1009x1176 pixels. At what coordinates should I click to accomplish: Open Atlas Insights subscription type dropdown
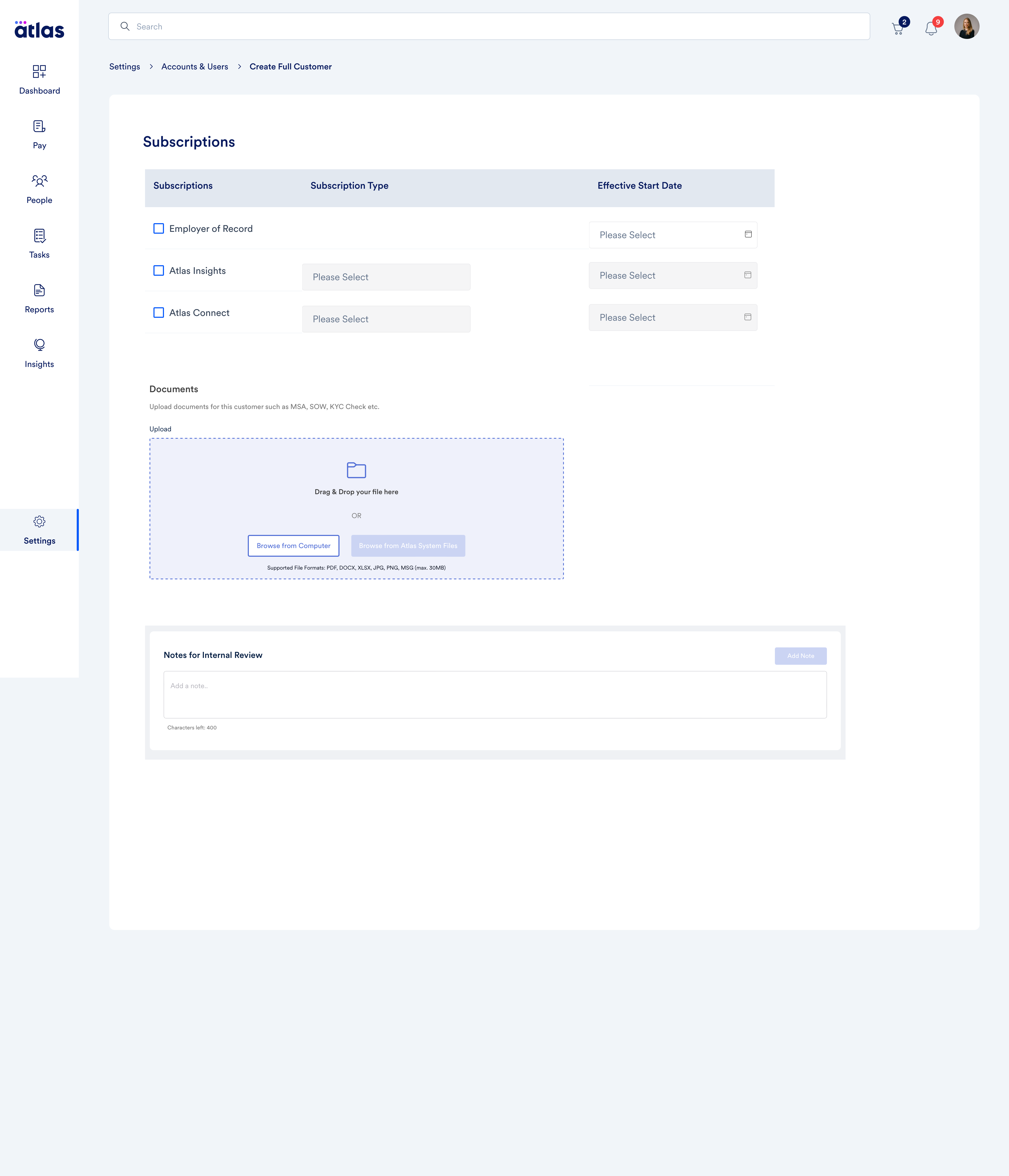(x=386, y=277)
